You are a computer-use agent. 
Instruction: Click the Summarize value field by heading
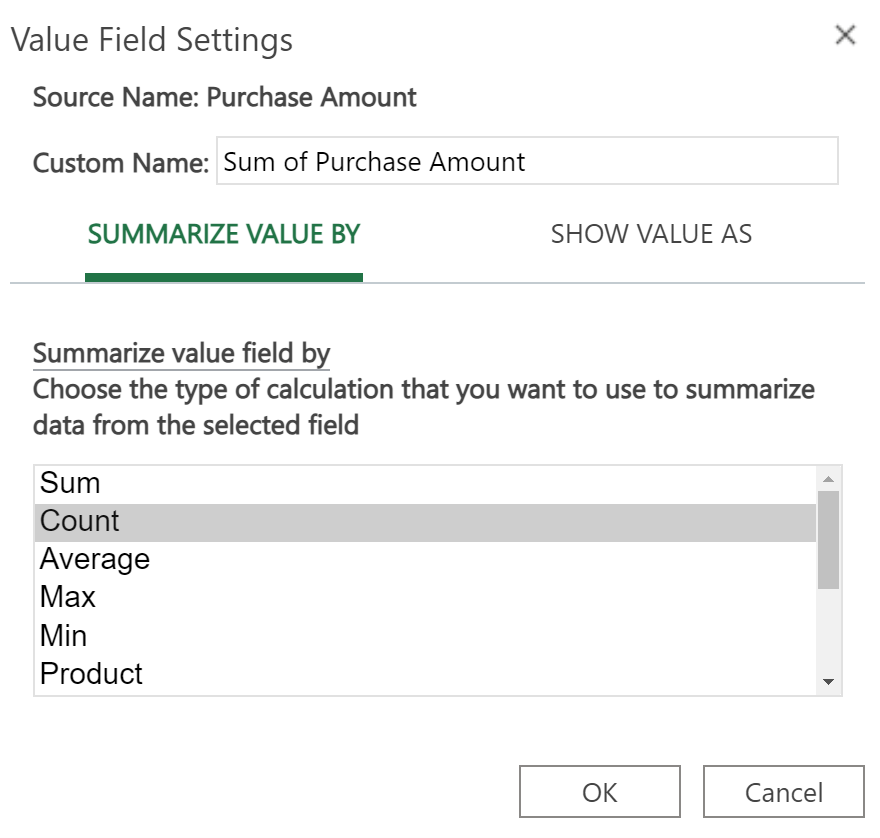point(181,354)
